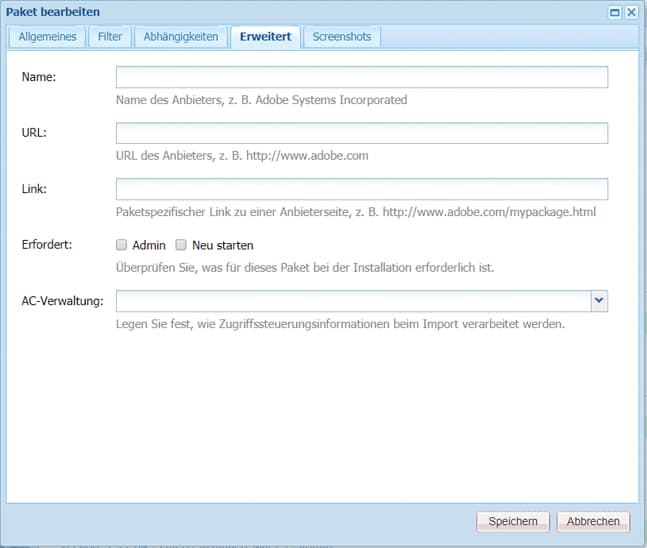647x548 pixels.
Task: Focus the Name input field
Action: 361,77
